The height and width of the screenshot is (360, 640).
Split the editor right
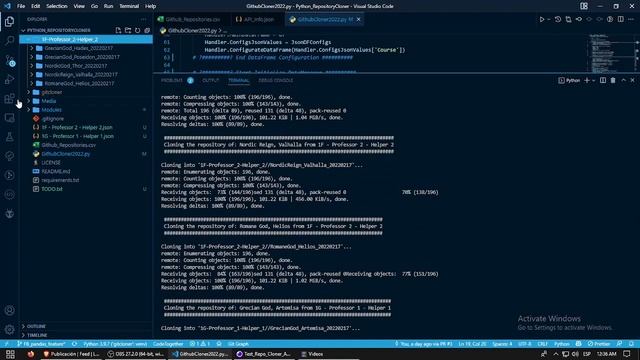coord(620,19)
